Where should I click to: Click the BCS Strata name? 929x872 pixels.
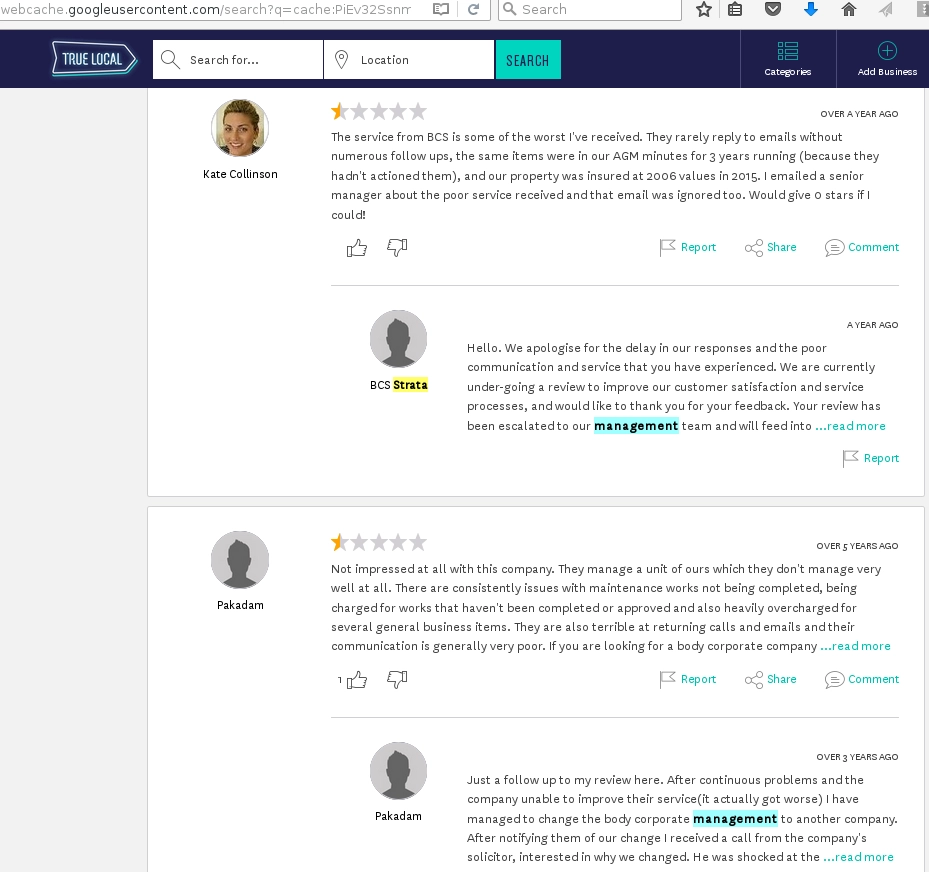click(399, 385)
